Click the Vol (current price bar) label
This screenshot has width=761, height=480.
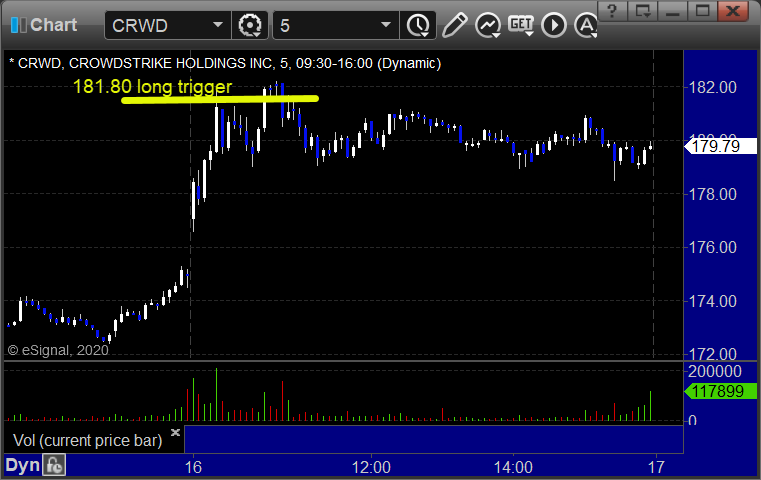pyautogui.click(x=87, y=441)
